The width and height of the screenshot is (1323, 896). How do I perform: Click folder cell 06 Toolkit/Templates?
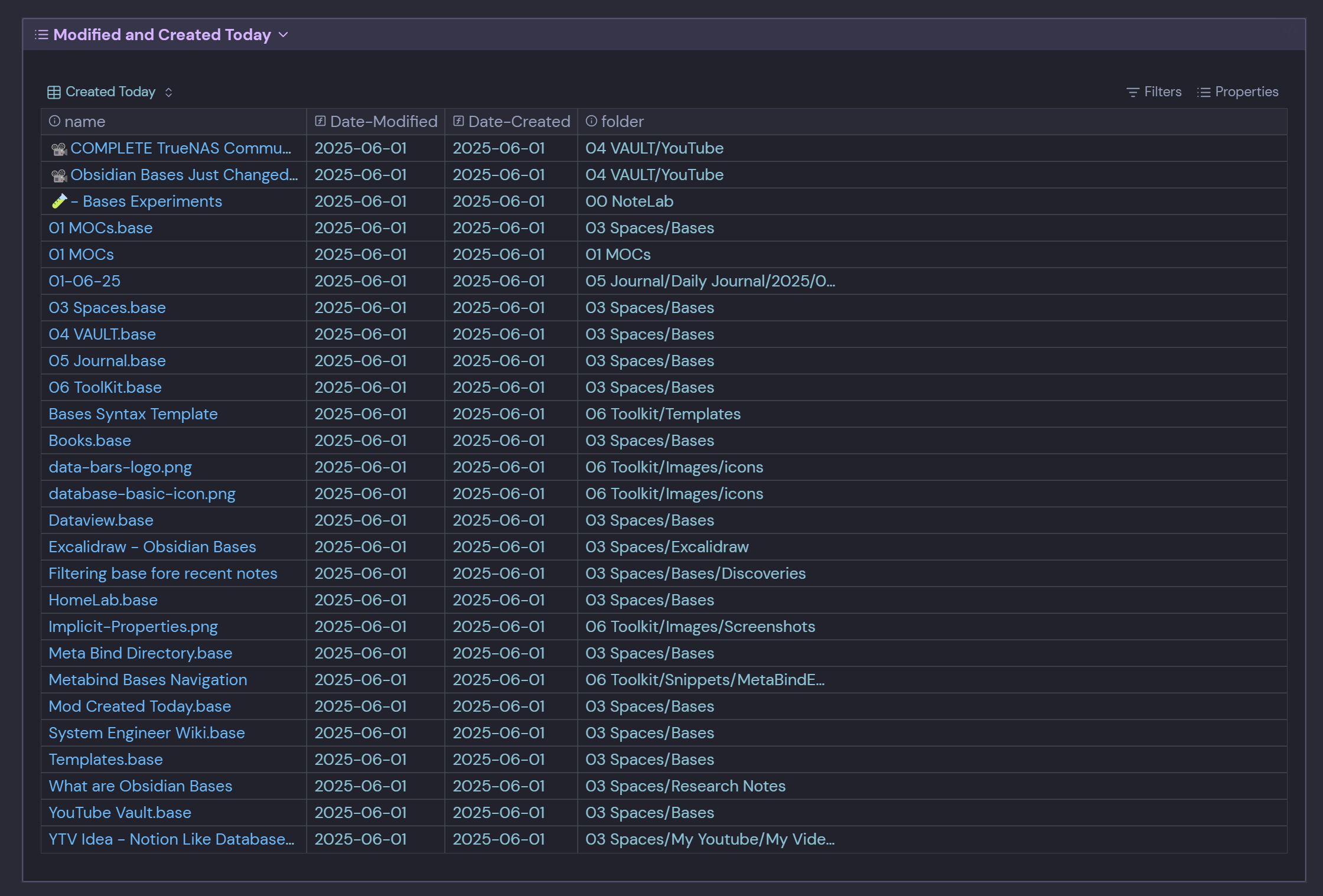933,414
